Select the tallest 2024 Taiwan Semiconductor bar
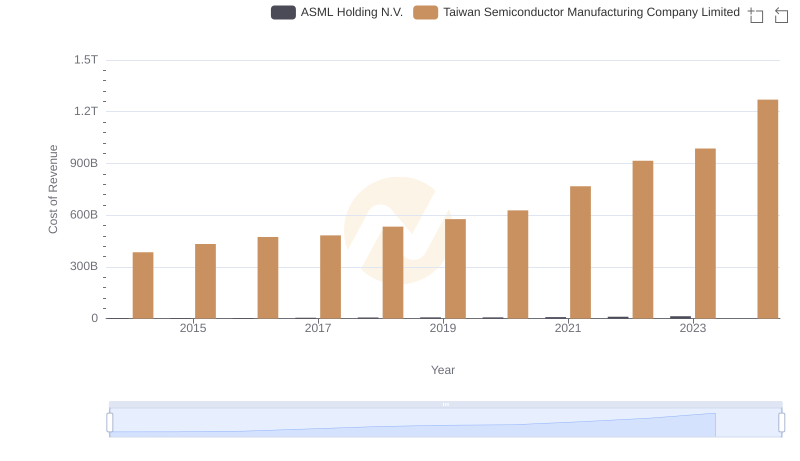The height and width of the screenshot is (461, 800). click(x=768, y=209)
